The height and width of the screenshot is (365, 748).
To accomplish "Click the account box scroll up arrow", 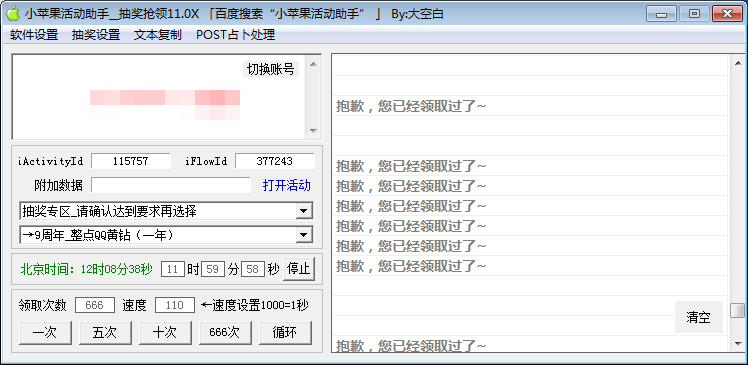I will tap(313, 64).
